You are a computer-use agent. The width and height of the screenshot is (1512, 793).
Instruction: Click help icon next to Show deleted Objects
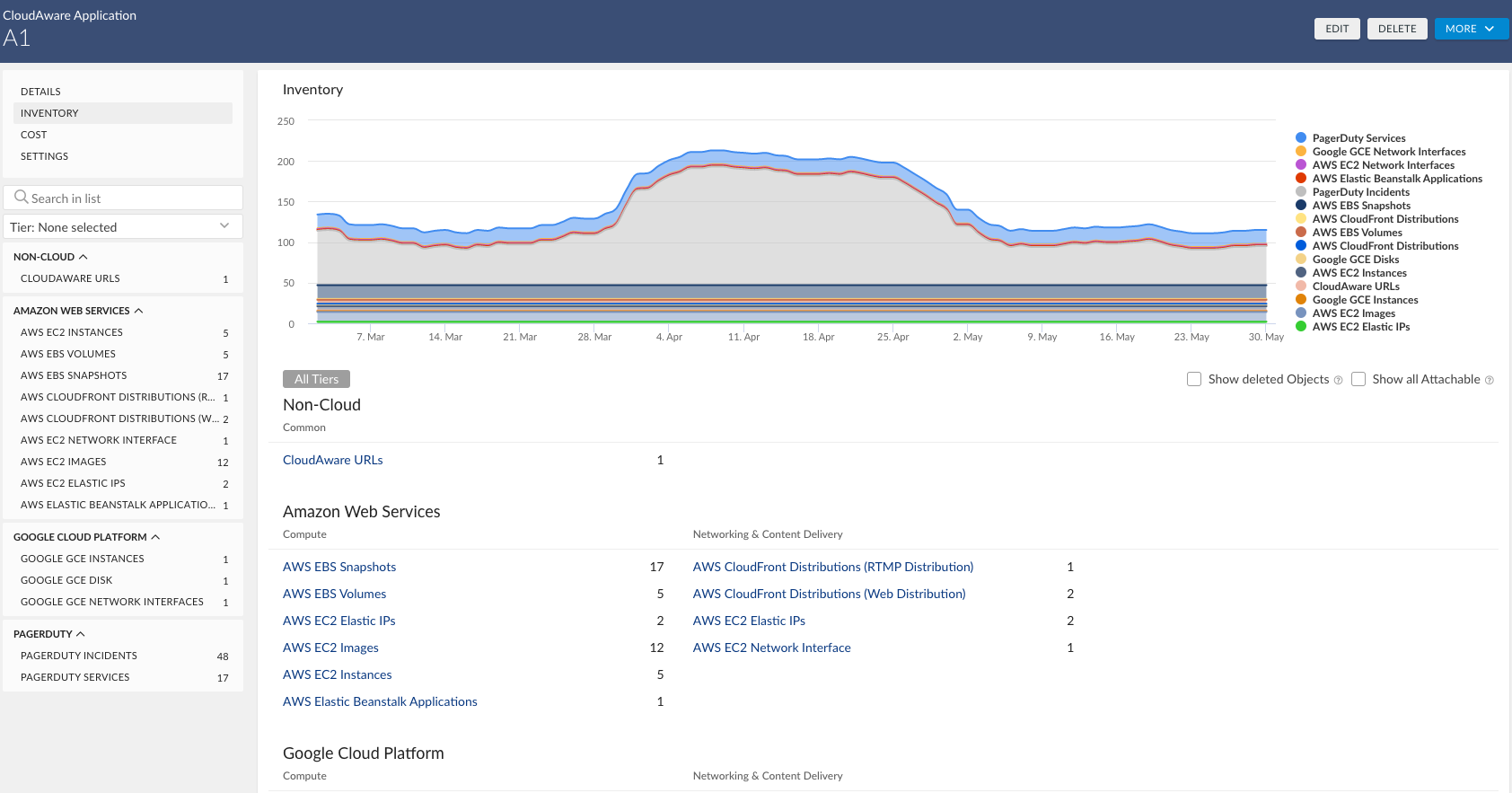[1338, 380]
